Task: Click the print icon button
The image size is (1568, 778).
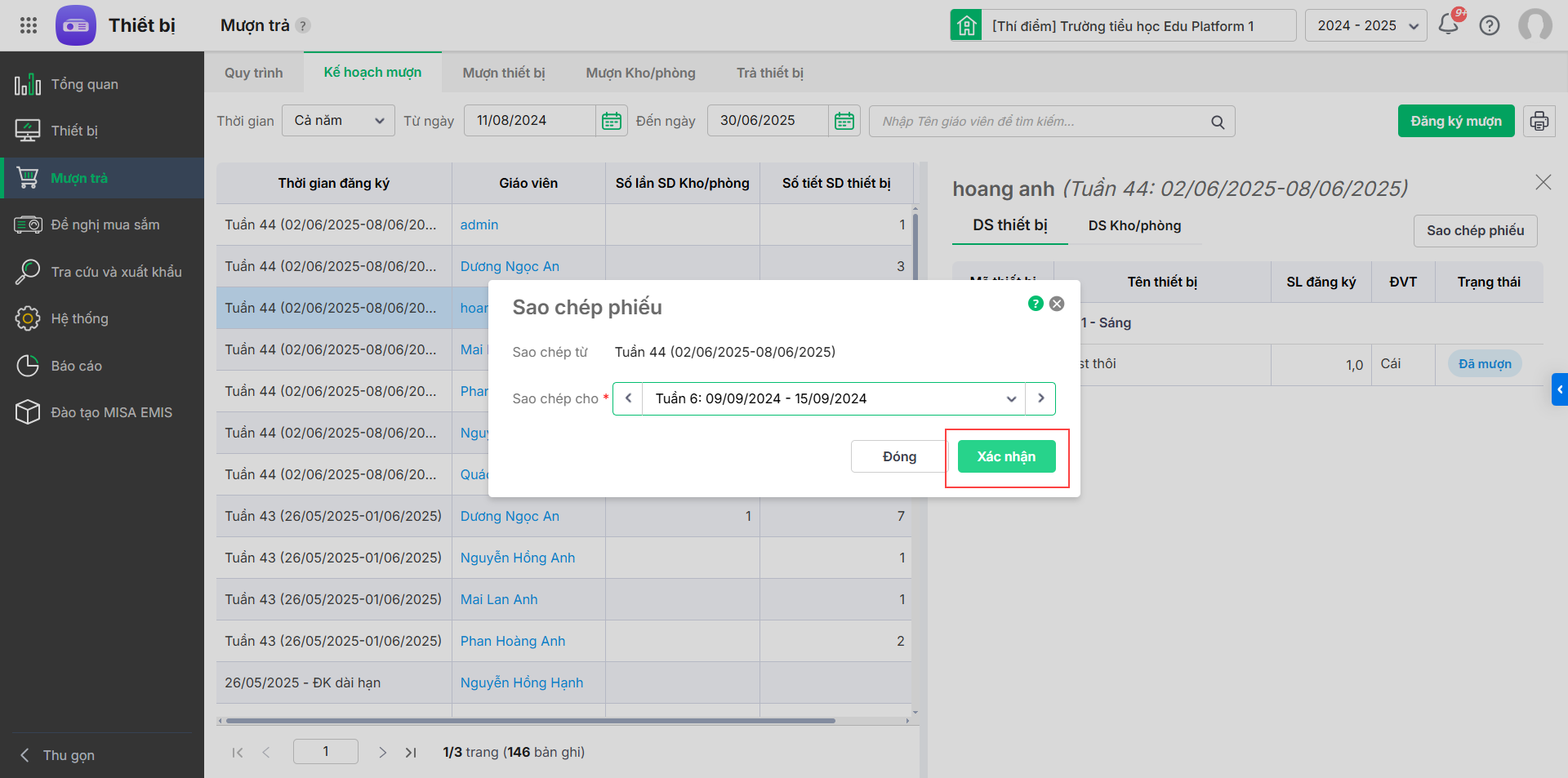Action: [x=1539, y=121]
